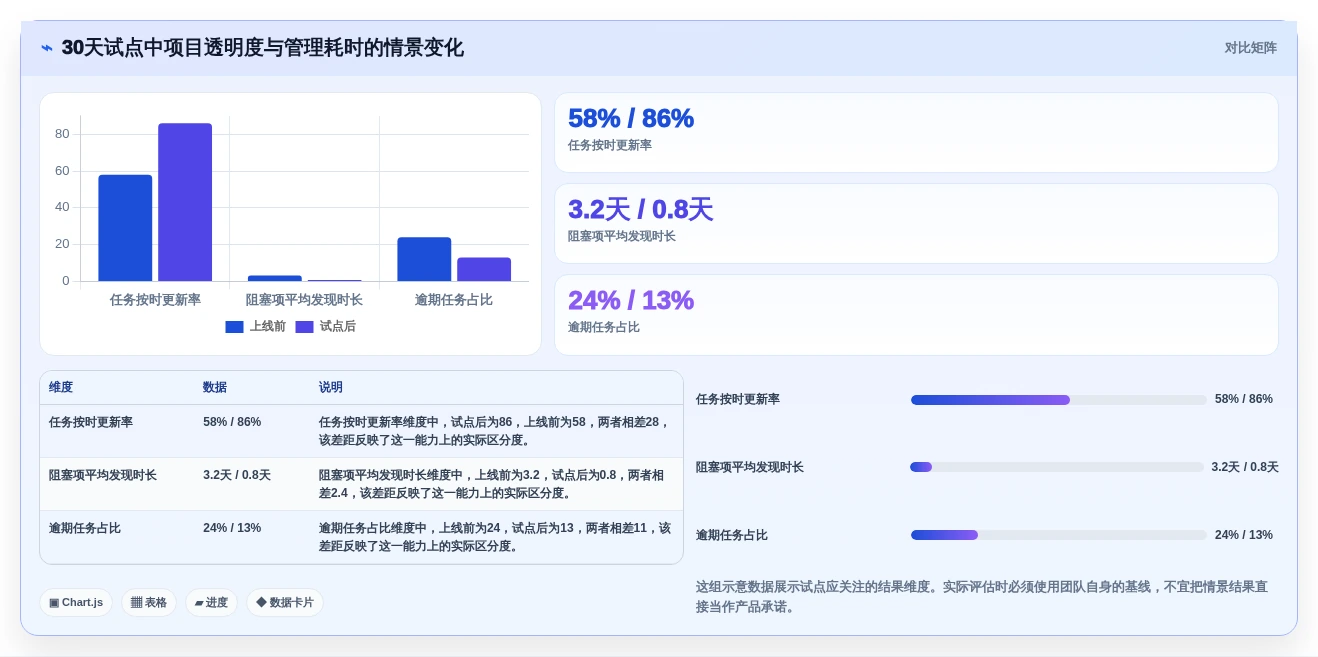Click the 逾期任务占比 progress bar
The height and width of the screenshot is (657, 1318).
(x=1058, y=535)
